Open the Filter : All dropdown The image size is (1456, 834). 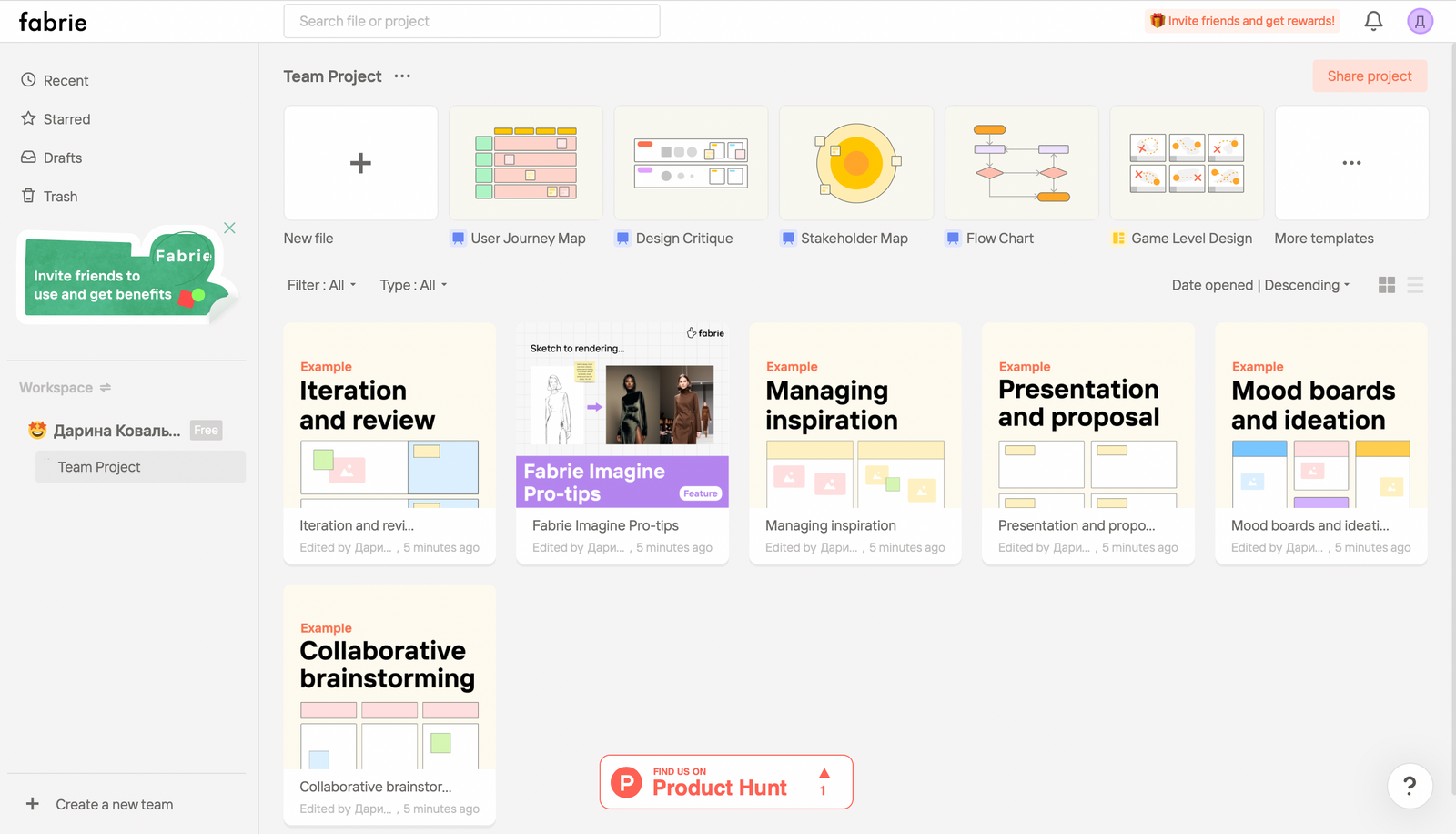[x=321, y=285]
